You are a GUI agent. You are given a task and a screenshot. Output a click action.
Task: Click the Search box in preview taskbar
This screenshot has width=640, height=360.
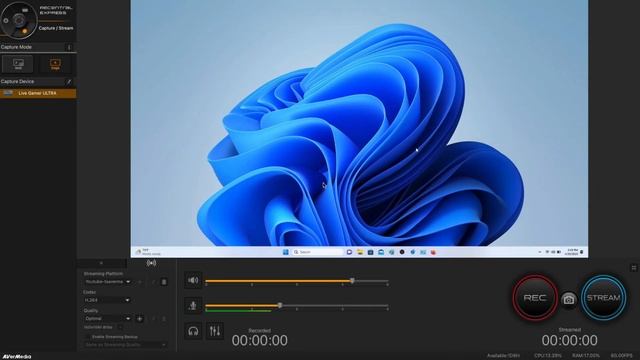318,252
